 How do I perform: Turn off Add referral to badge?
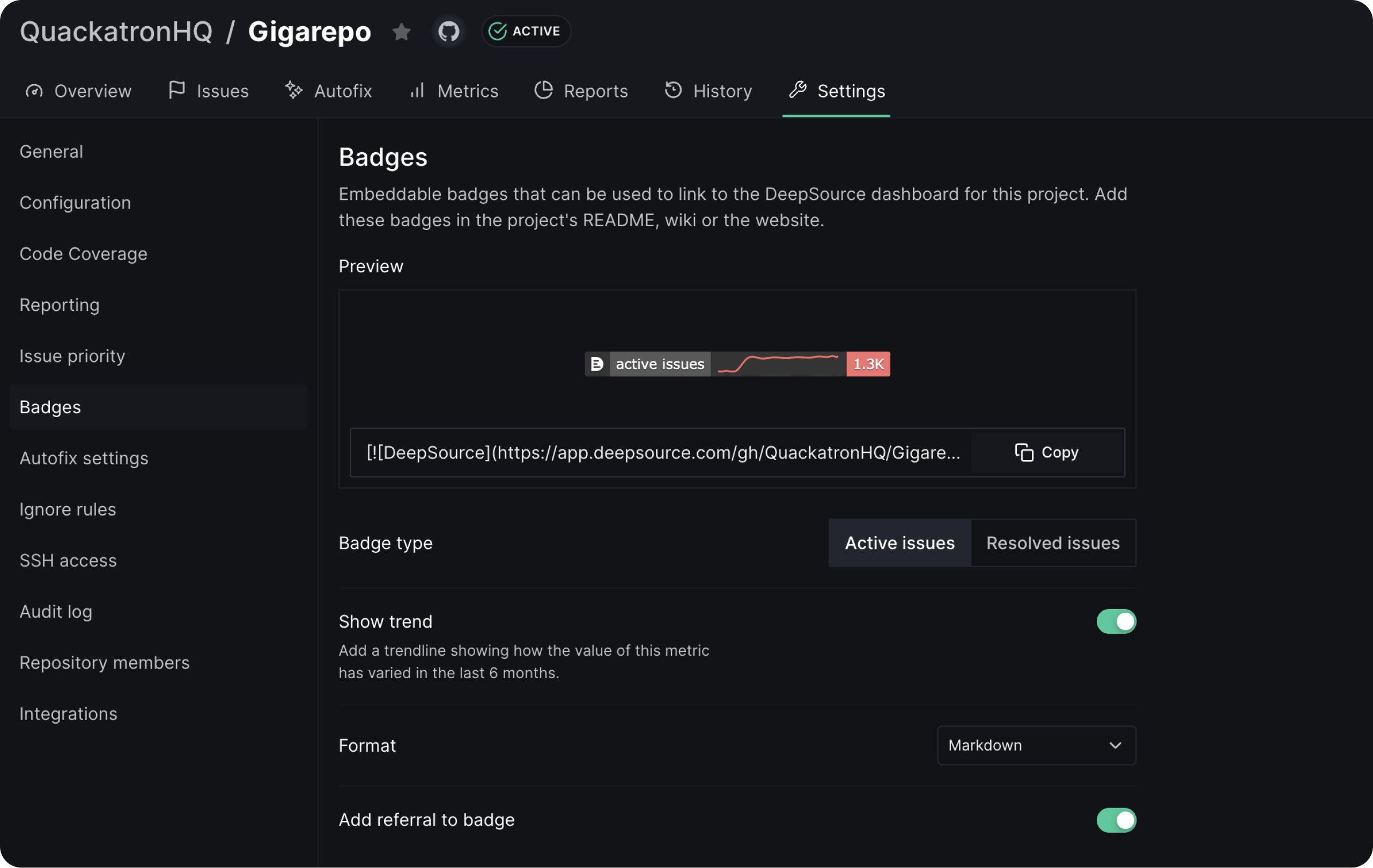[x=1116, y=820]
